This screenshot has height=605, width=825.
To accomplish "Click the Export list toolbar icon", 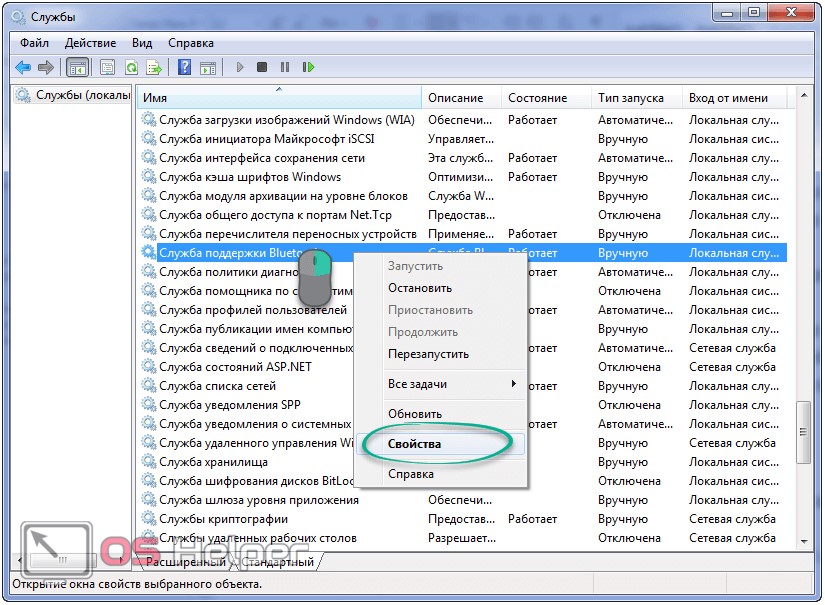I will 154,68.
